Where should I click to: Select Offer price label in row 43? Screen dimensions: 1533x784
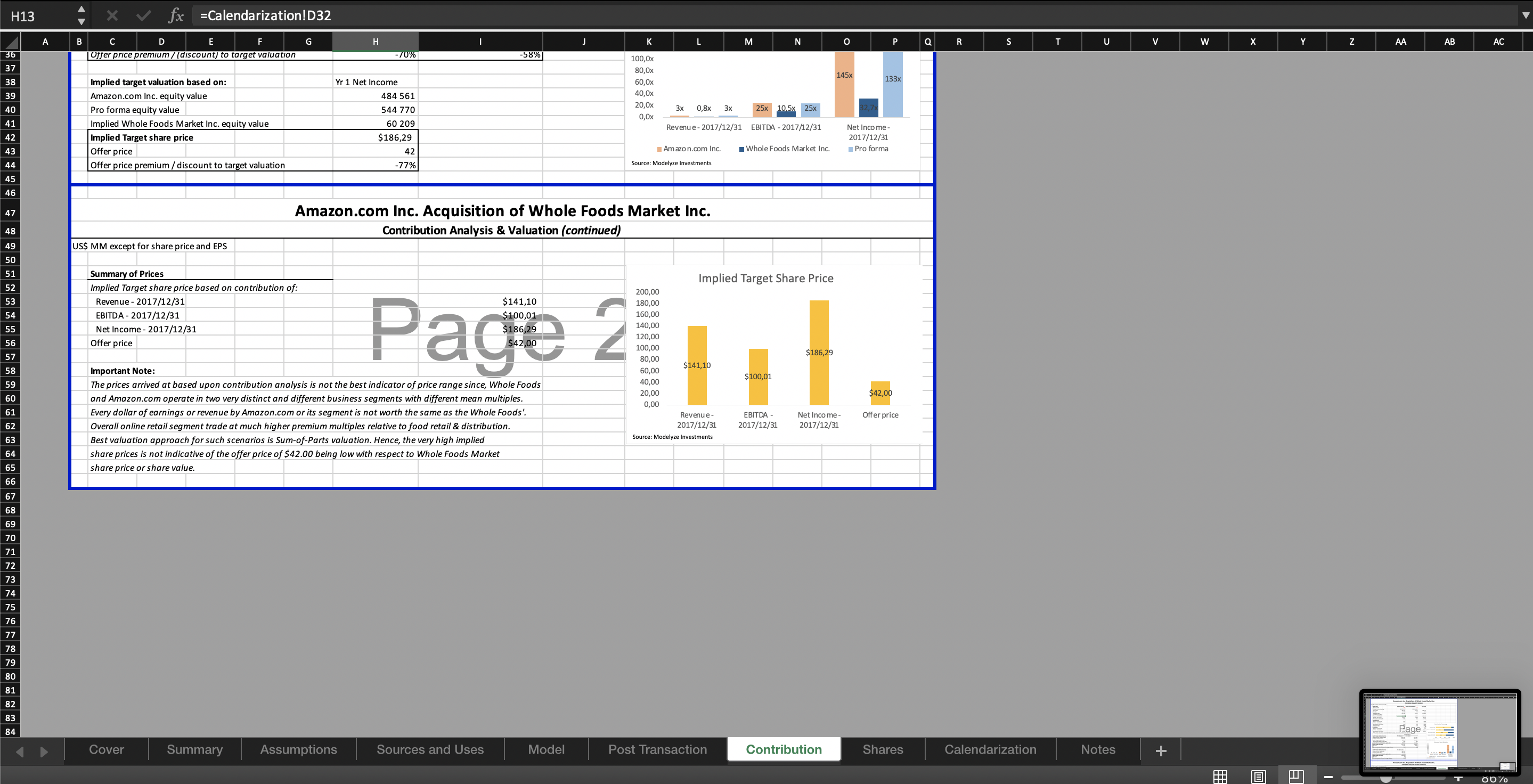111,151
